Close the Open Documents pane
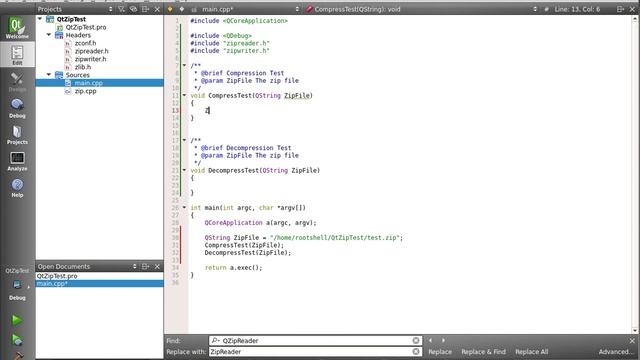 click(157, 267)
